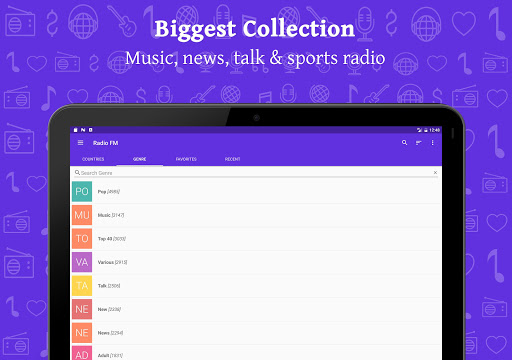Viewport: 512px width, 360px height.
Task: Open the News genre entry
Action: pos(256,333)
